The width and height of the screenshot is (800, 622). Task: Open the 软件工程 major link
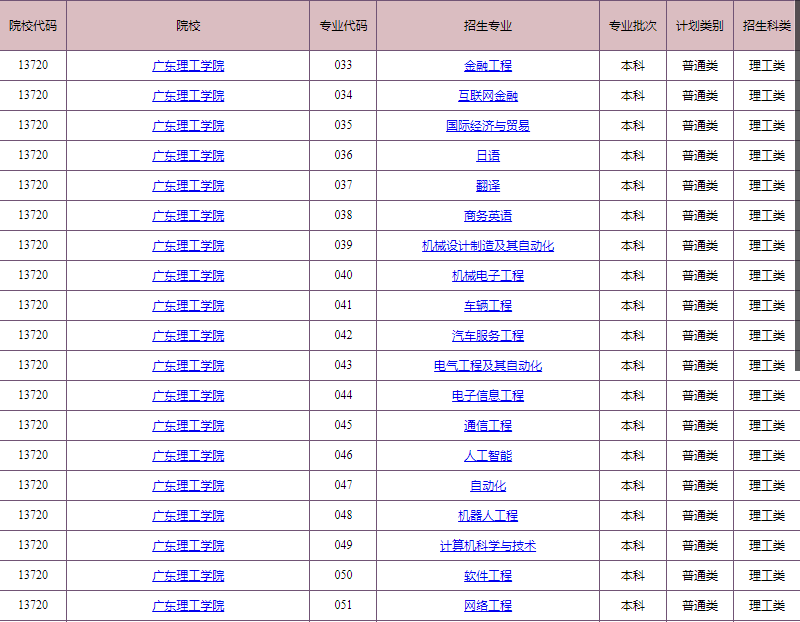488,576
